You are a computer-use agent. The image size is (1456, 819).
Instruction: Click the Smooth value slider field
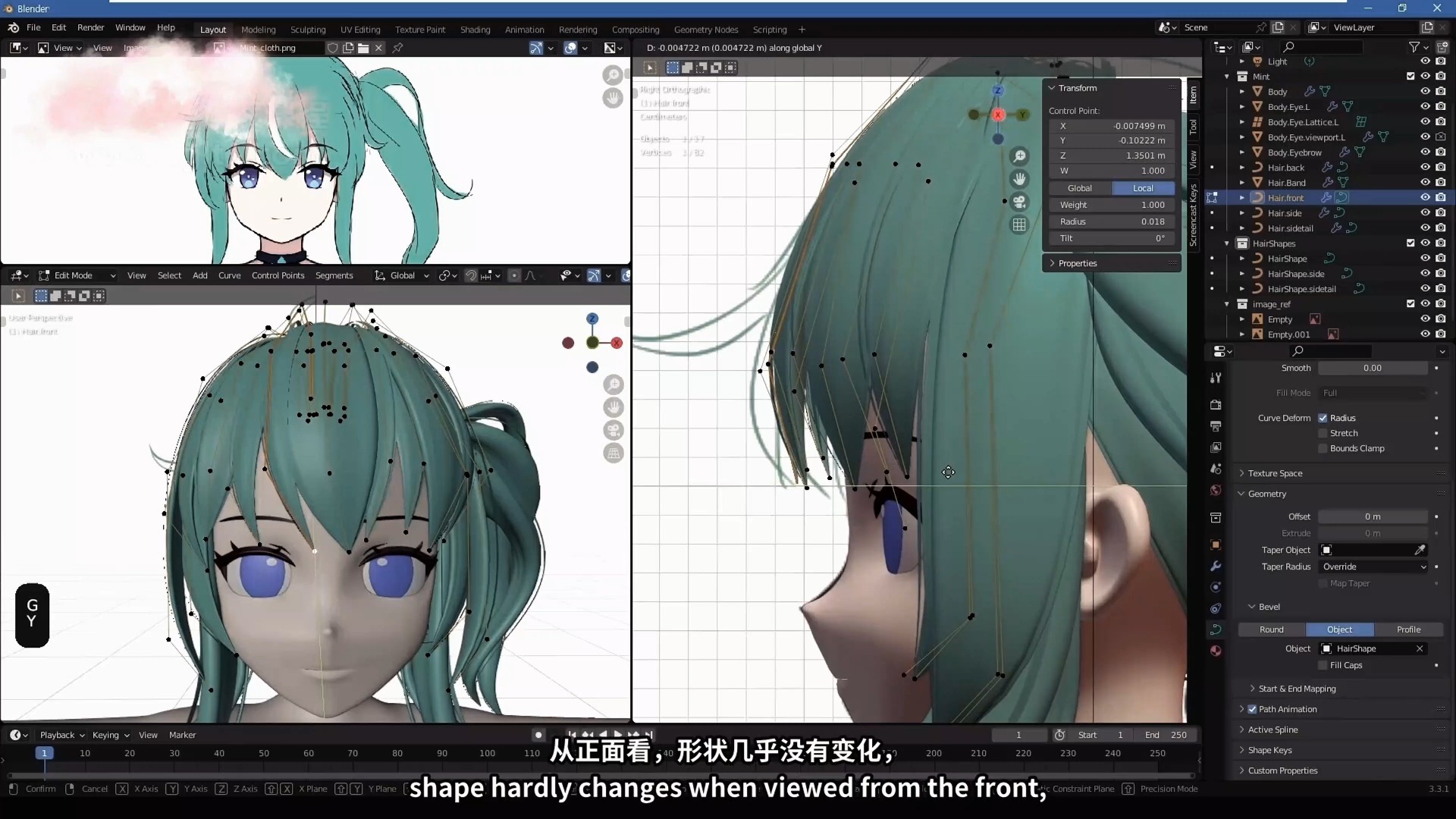point(1372,368)
